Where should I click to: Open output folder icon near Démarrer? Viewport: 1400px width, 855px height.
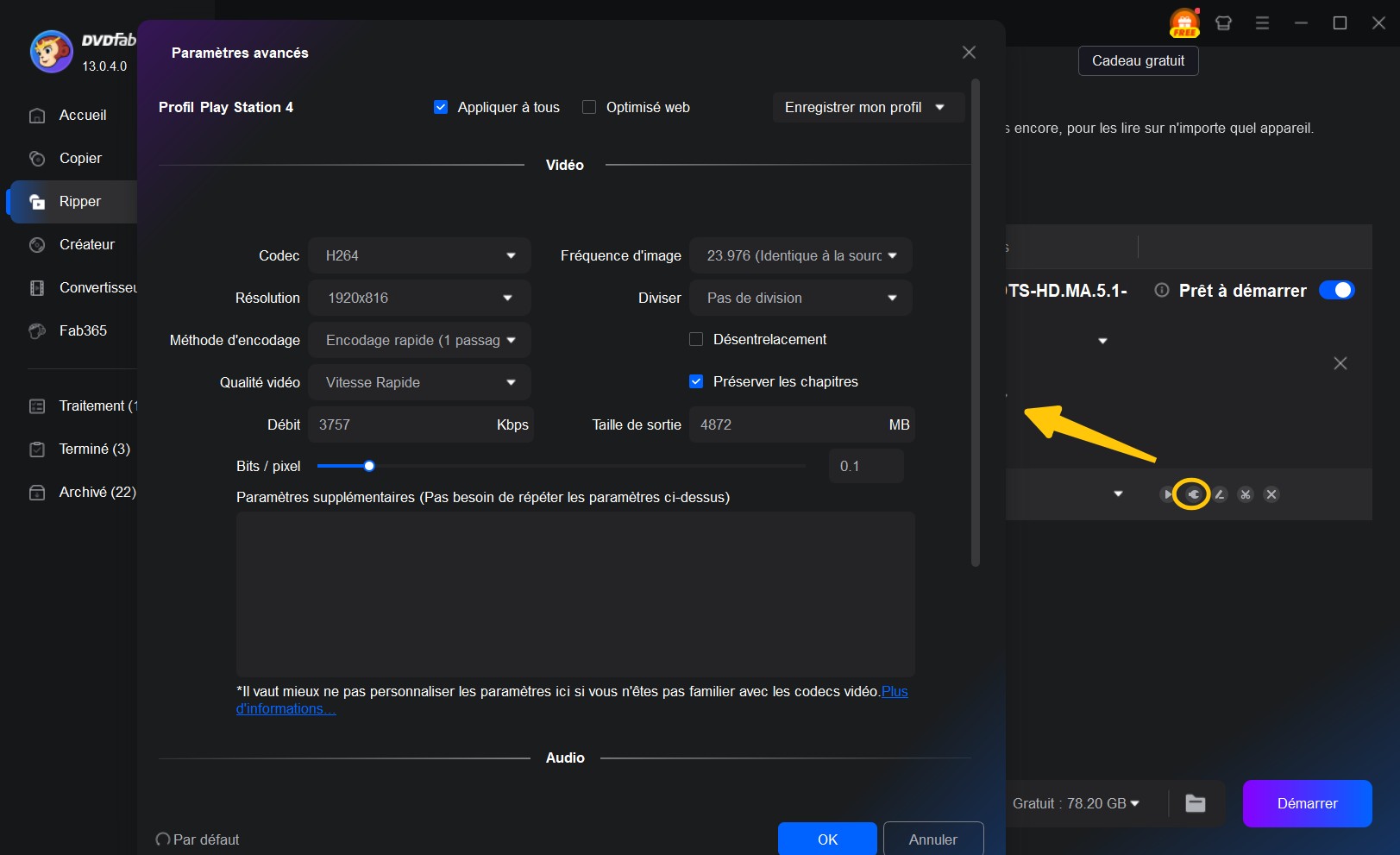coord(1196,803)
